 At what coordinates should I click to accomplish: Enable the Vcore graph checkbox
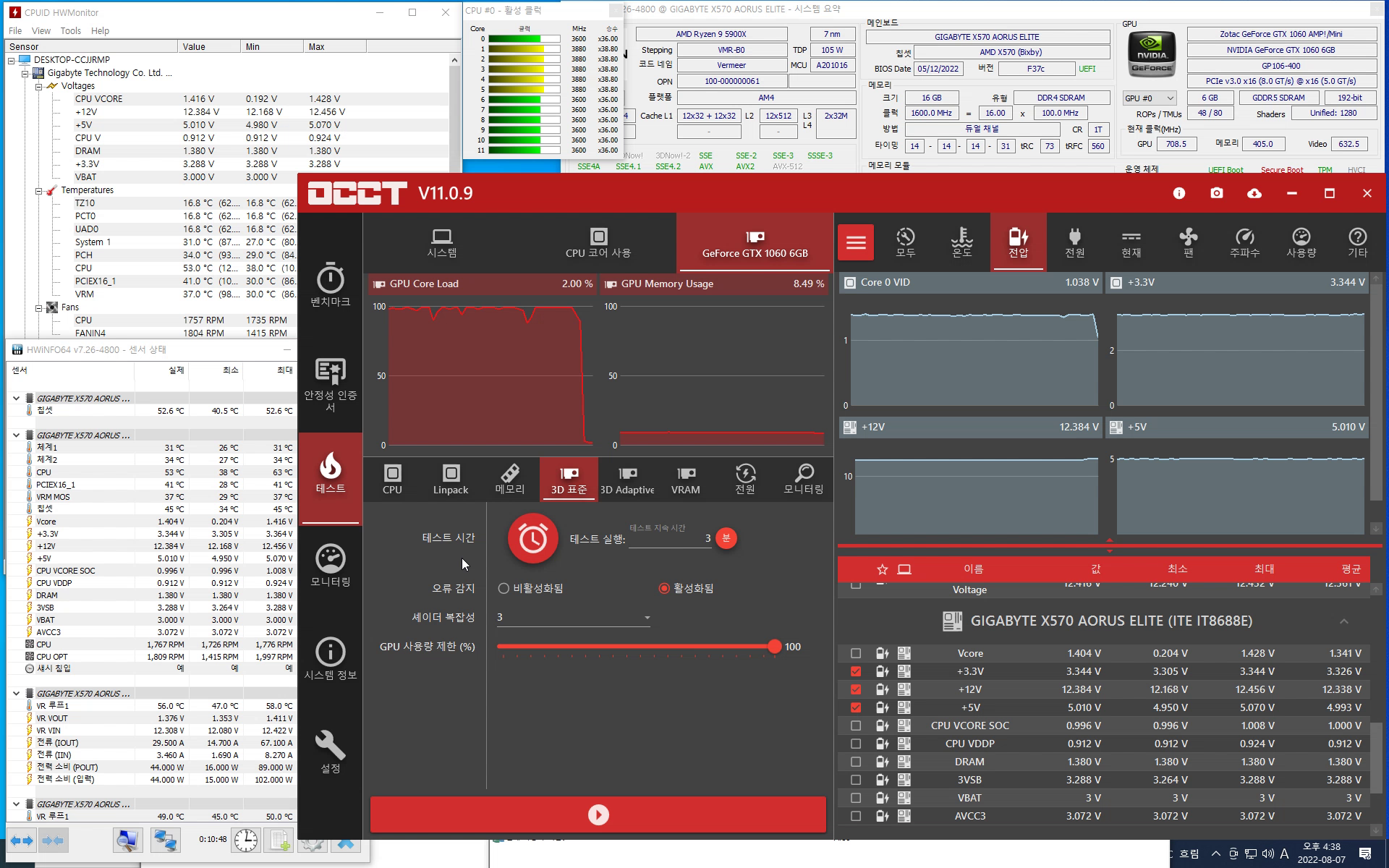[x=856, y=653]
